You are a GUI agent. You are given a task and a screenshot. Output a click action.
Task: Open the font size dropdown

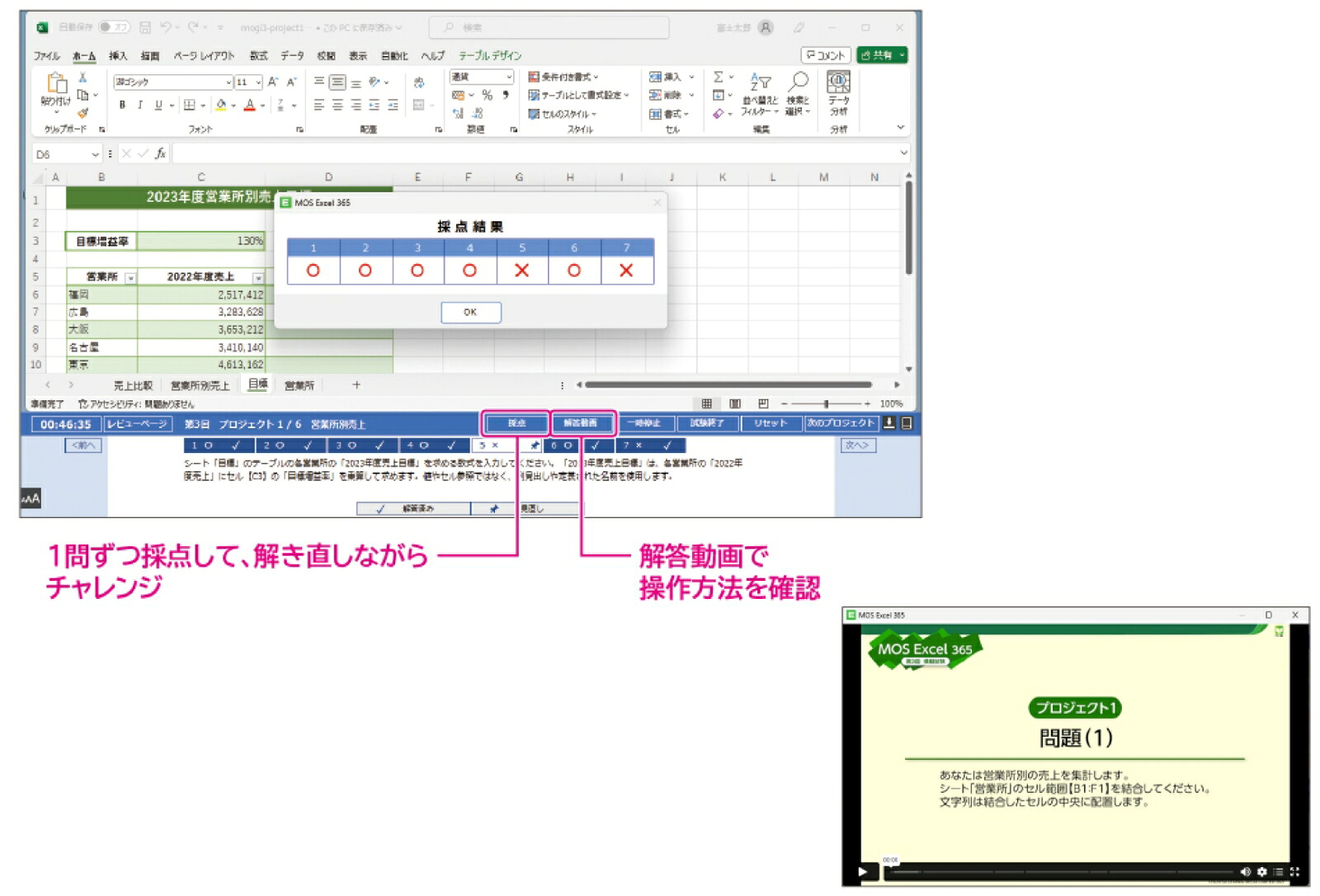point(258,83)
